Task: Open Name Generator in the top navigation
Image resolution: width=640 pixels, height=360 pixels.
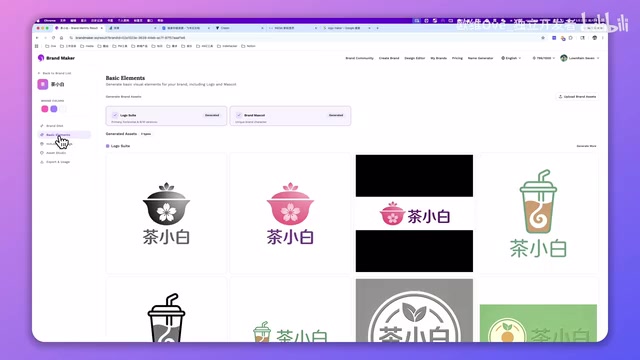Action: (480, 58)
